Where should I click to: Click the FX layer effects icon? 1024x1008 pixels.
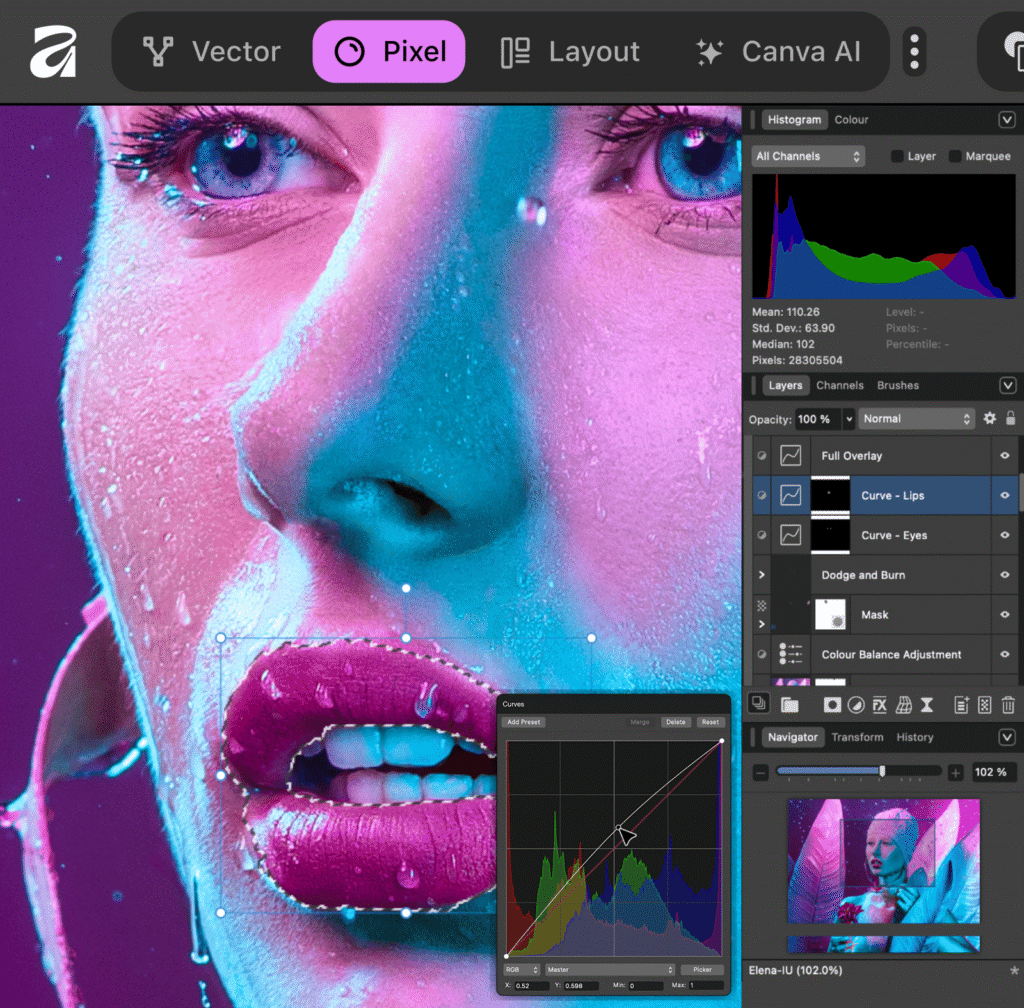(x=880, y=705)
